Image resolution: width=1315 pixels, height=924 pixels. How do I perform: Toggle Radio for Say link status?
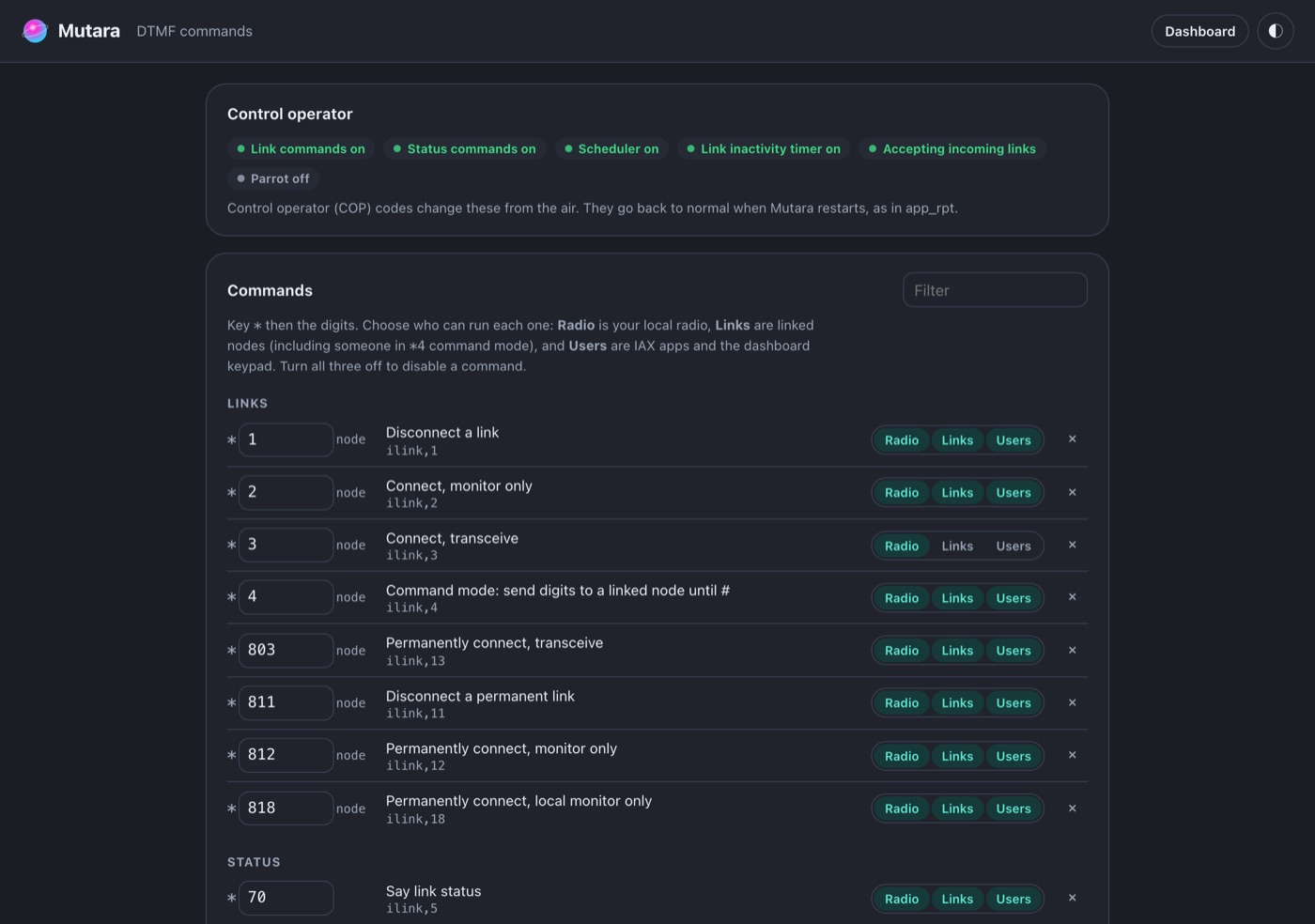pyautogui.click(x=902, y=899)
